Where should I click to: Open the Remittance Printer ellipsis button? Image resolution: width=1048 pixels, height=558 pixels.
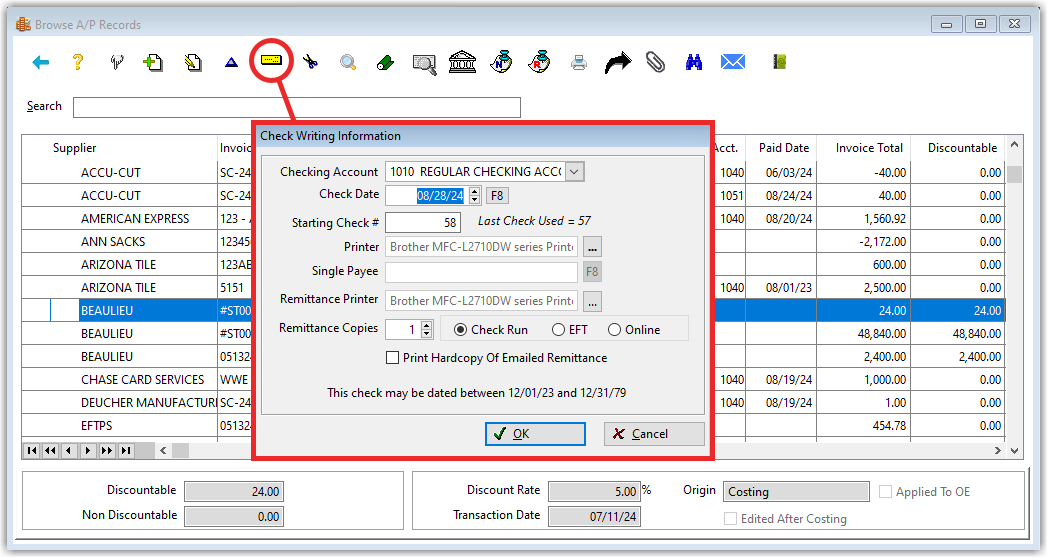tap(592, 301)
